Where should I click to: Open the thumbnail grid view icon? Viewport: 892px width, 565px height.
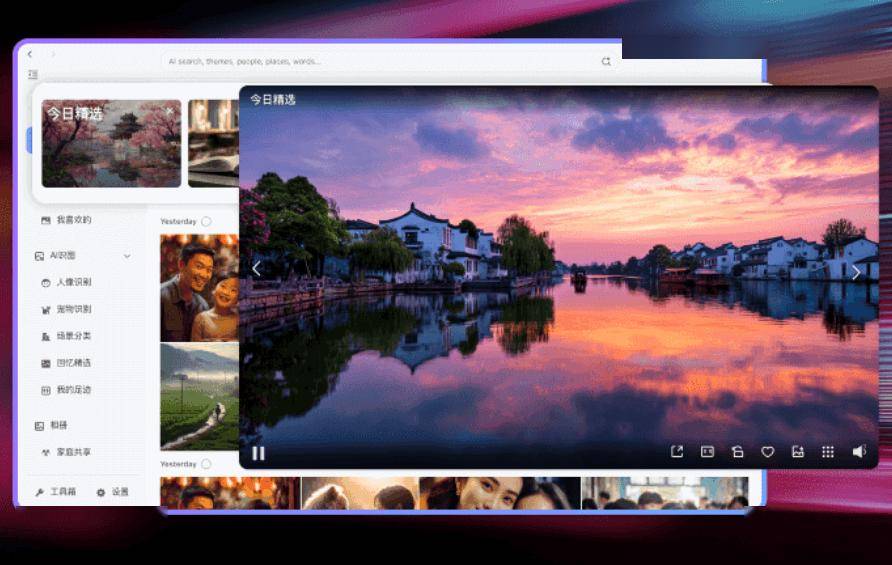tap(828, 452)
